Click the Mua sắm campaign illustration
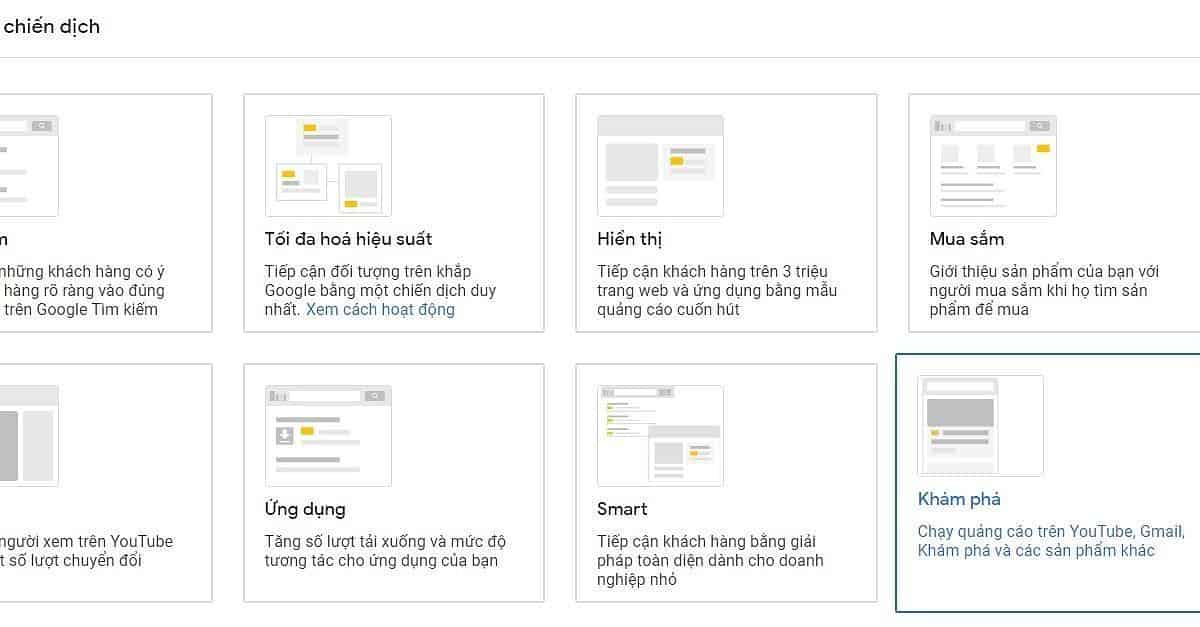 pyautogui.click(x=993, y=166)
